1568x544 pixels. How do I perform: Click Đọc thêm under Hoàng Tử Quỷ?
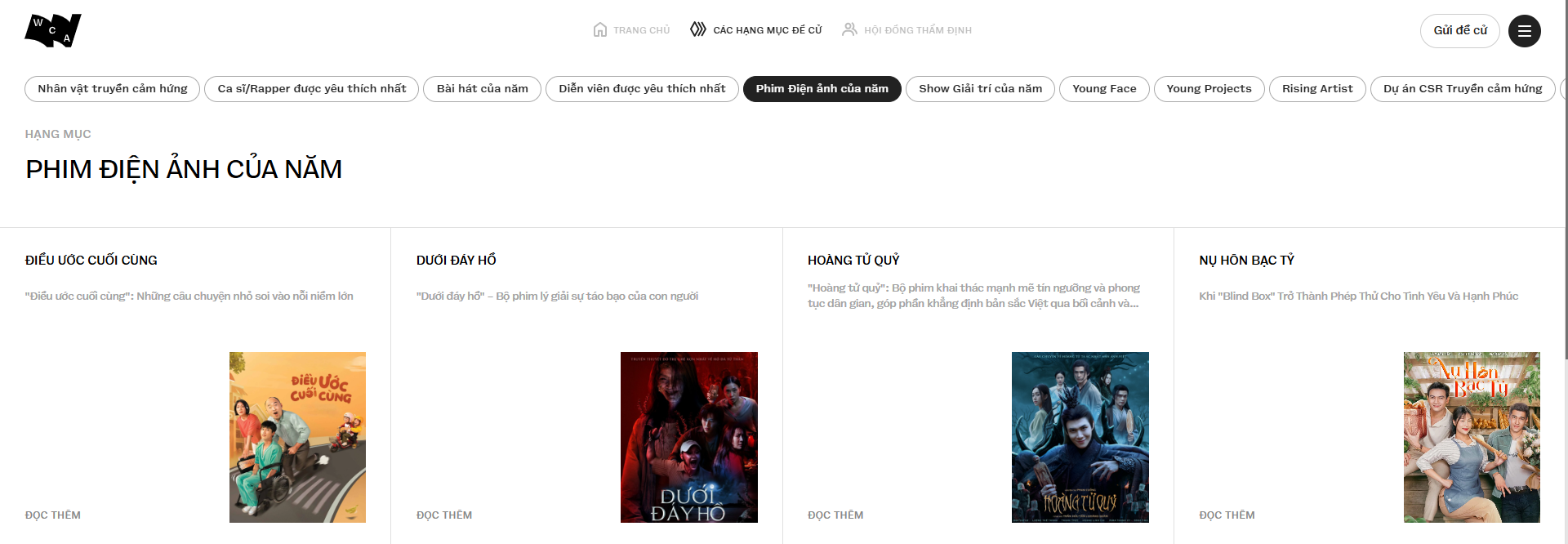pyautogui.click(x=835, y=515)
